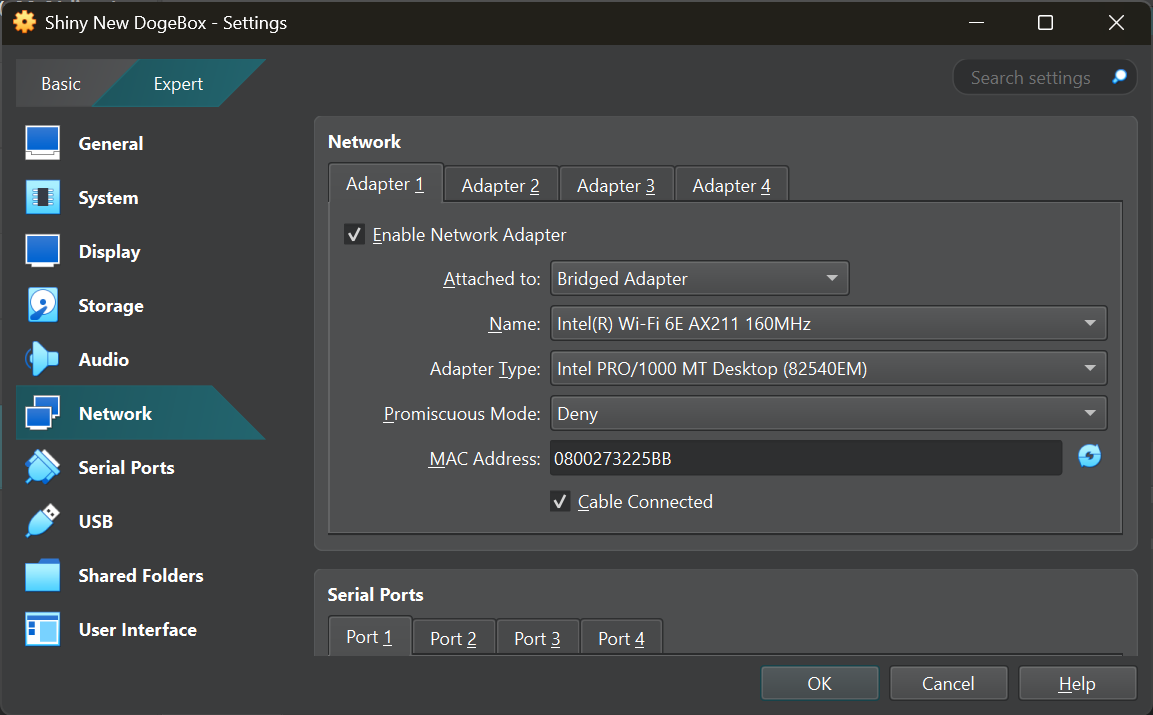Select the Adapter 1 tab
The width and height of the screenshot is (1153, 715).
pos(385,183)
